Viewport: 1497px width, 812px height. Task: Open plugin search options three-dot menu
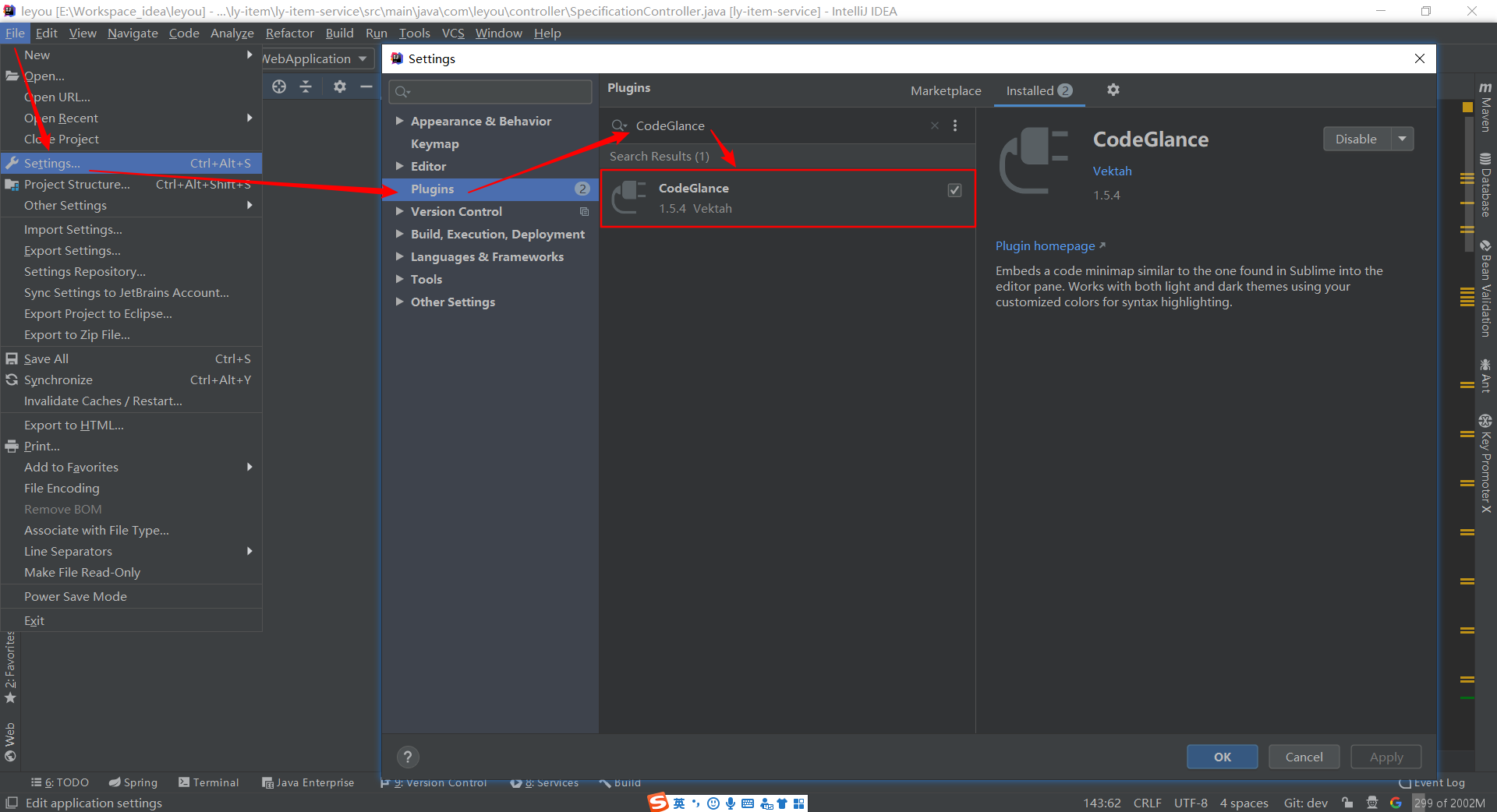955,125
